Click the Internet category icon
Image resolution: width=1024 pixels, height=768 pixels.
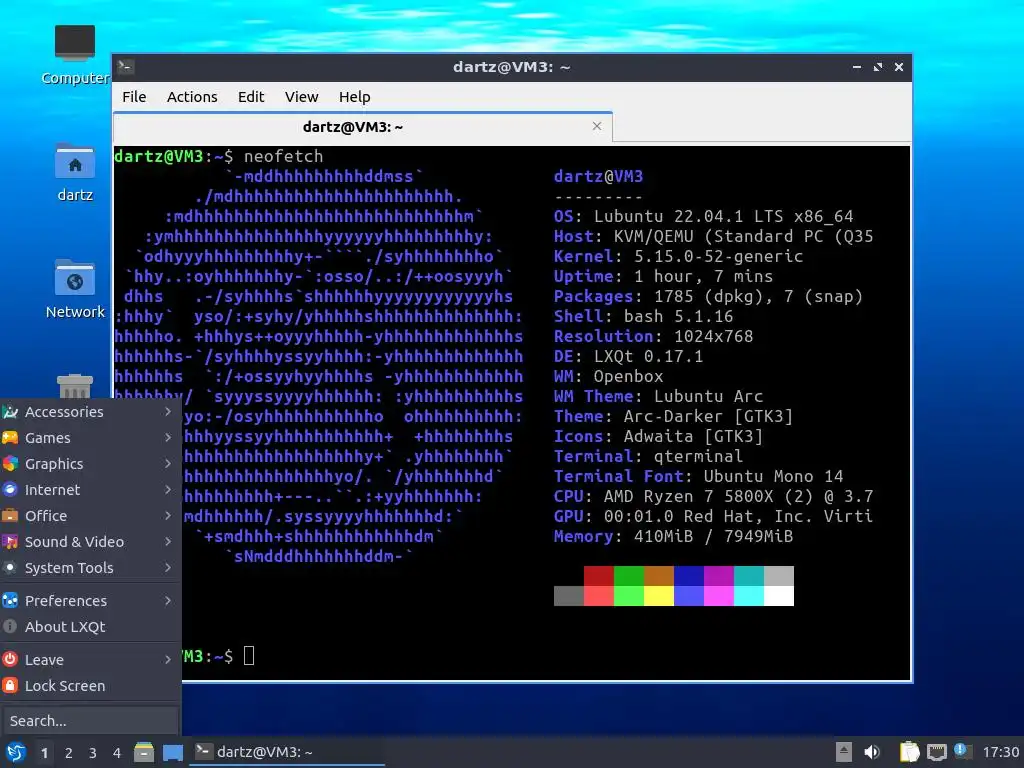[10, 489]
